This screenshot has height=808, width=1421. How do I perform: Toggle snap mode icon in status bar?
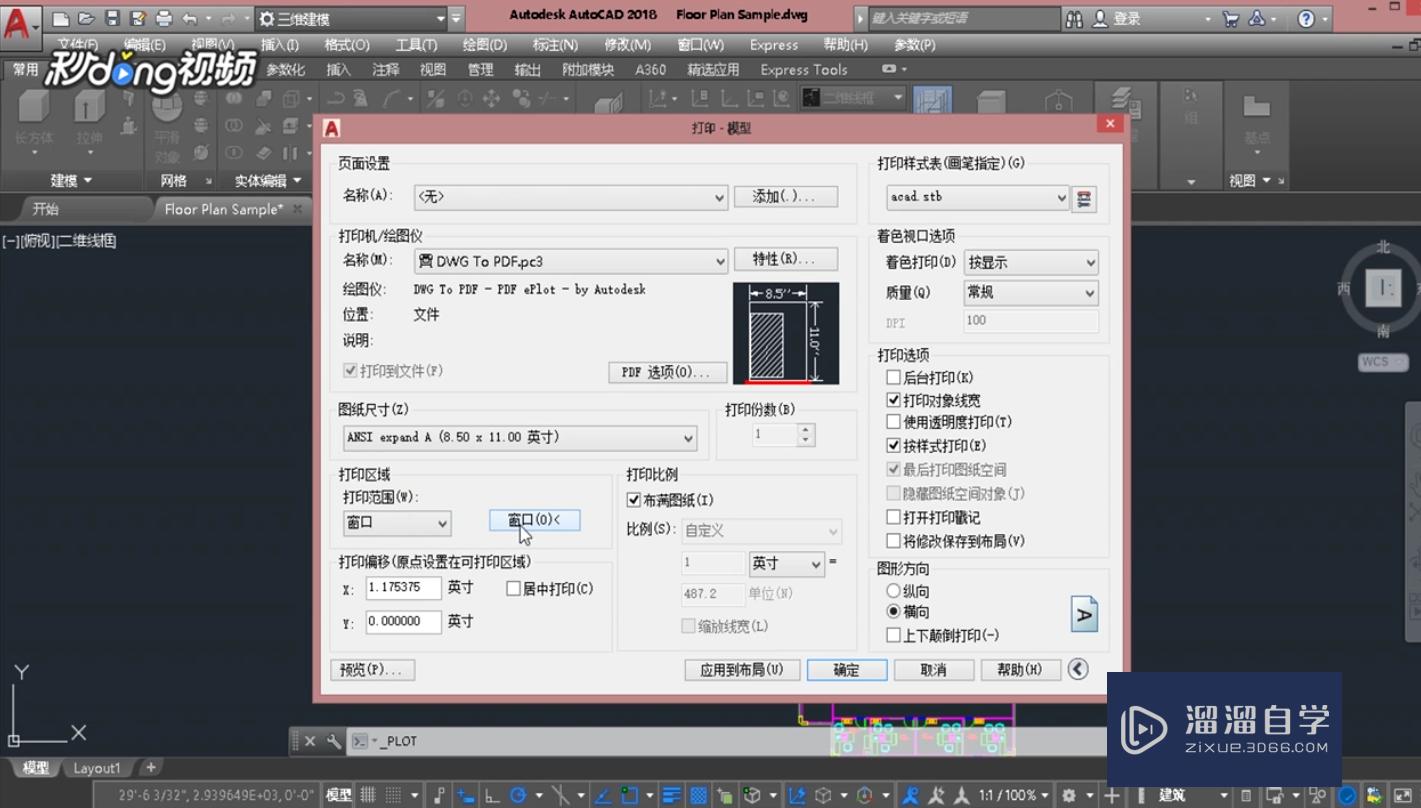tap(393, 795)
